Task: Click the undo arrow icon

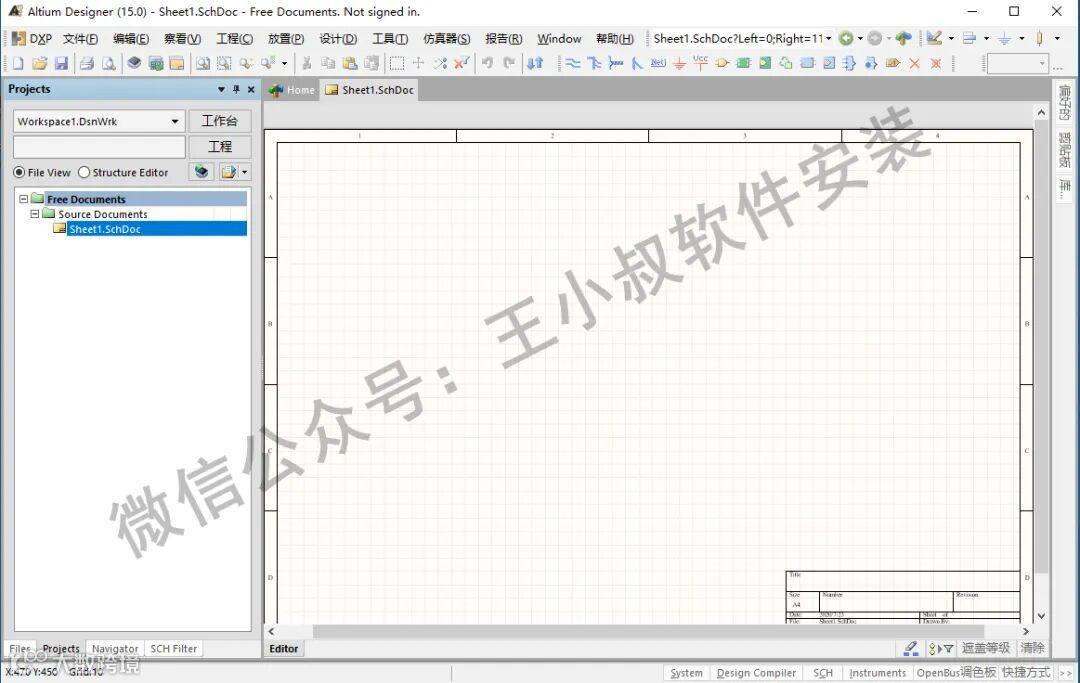Action: [487, 63]
